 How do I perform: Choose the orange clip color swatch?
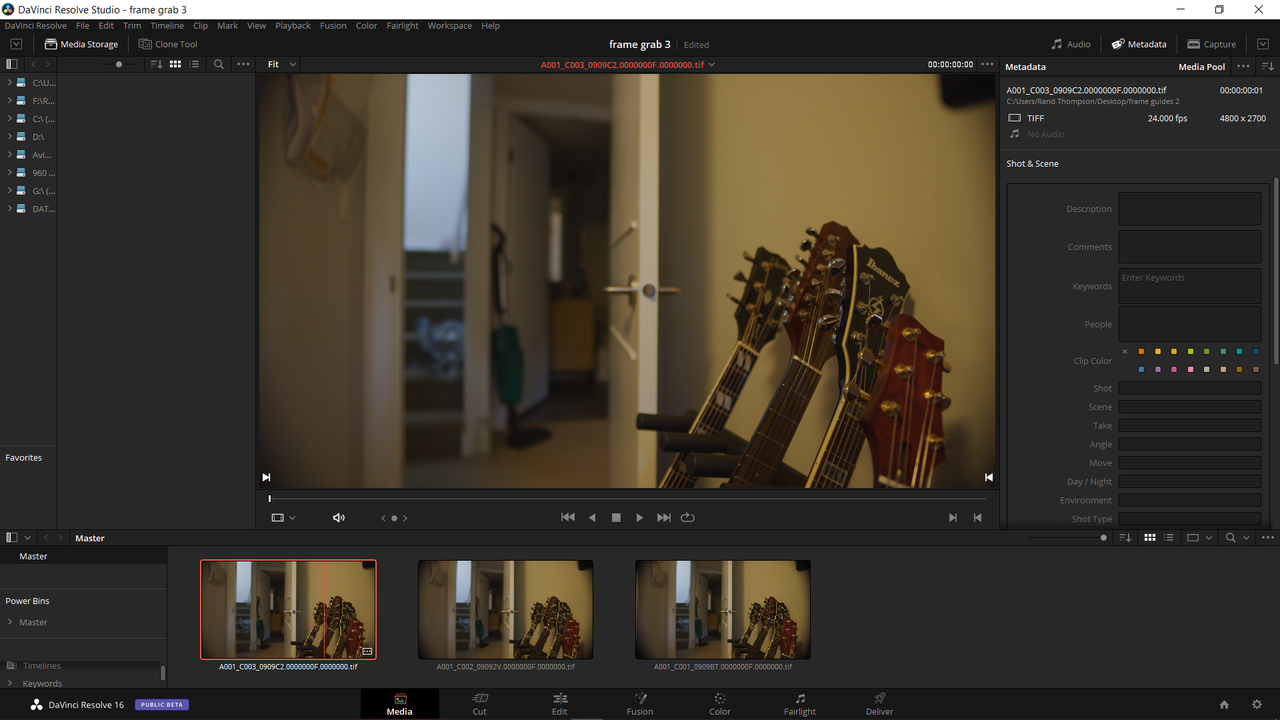point(1141,352)
